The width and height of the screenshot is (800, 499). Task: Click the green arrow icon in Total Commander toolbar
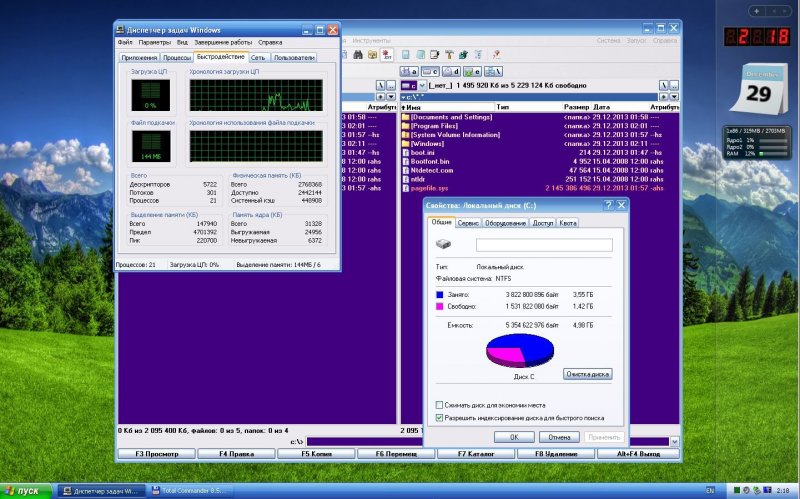[464, 55]
